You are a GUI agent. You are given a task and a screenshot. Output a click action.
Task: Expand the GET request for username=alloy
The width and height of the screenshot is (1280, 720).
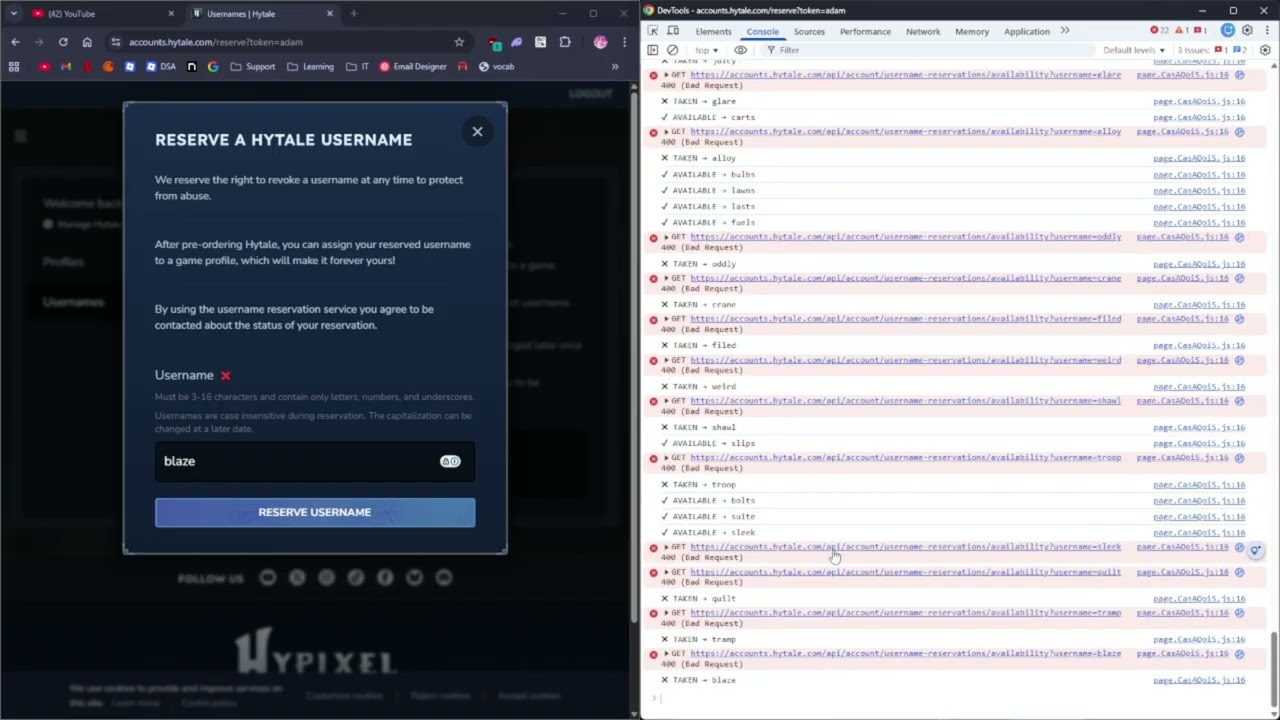(x=666, y=132)
